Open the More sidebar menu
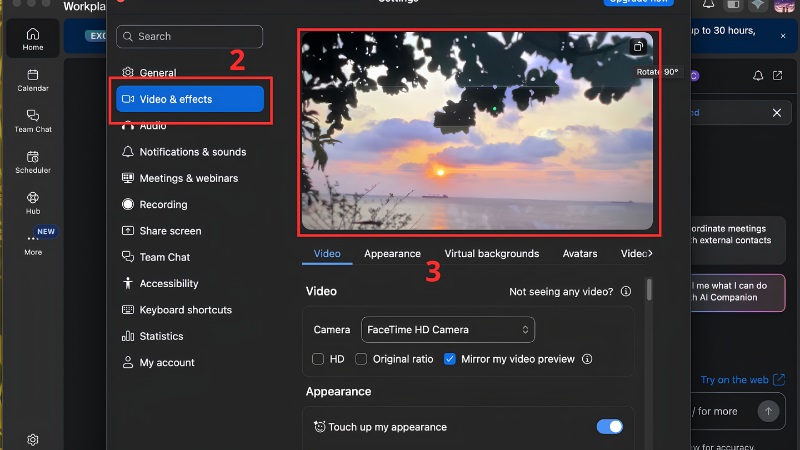The image size is (800, 450). pos(33,243)
